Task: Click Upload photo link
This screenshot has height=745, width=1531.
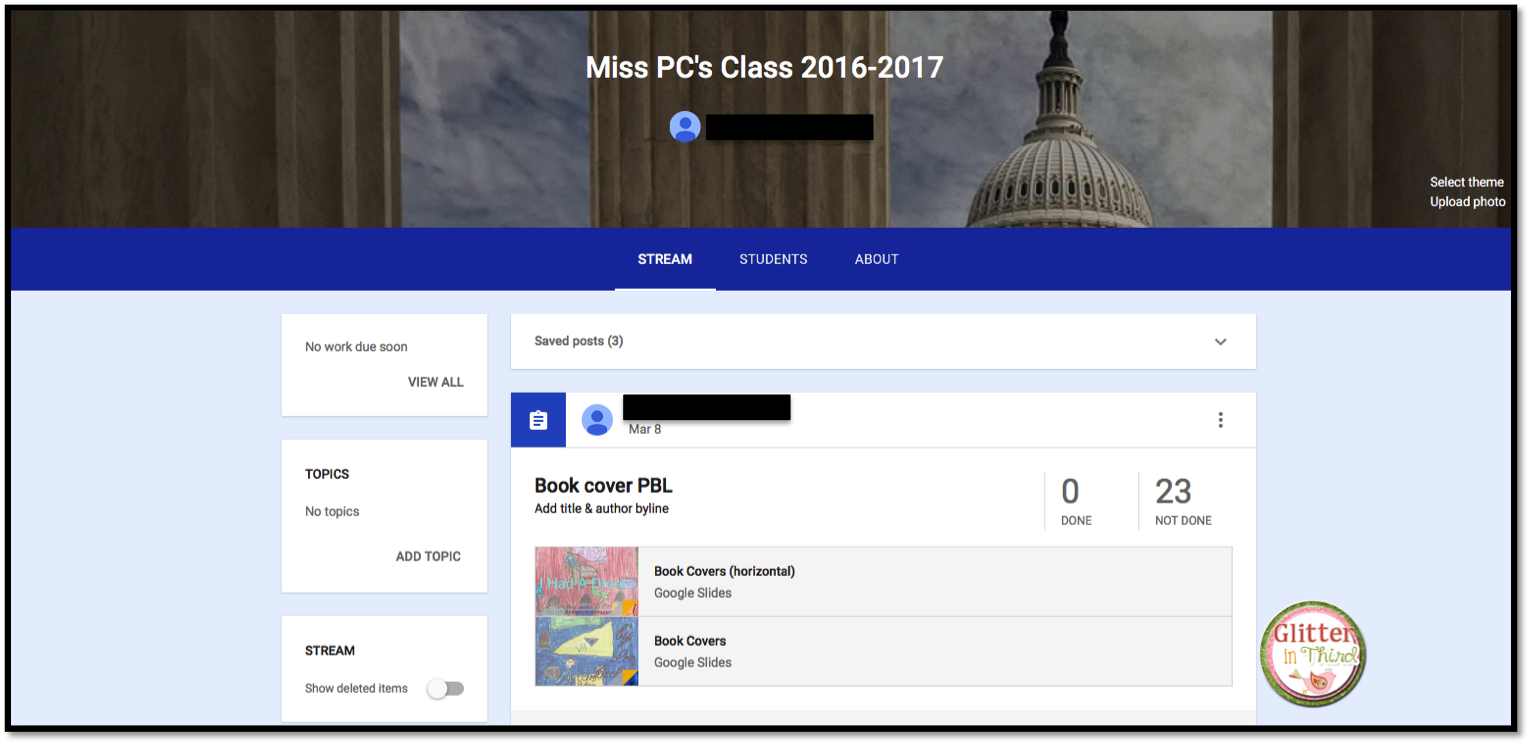Action: pos(1467,201)
